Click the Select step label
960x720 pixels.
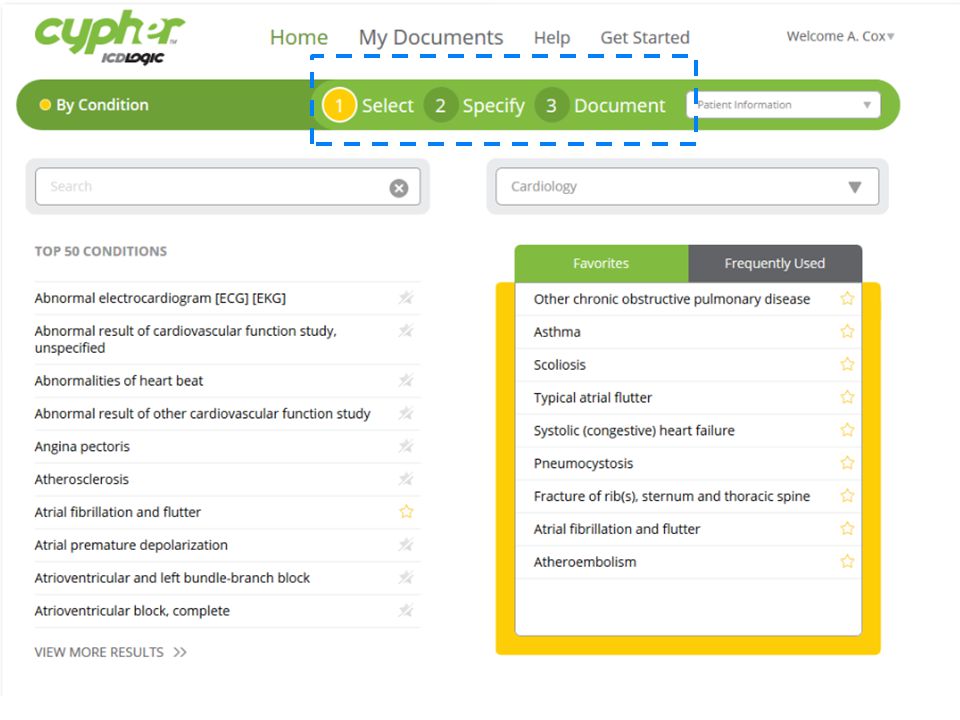388,105
